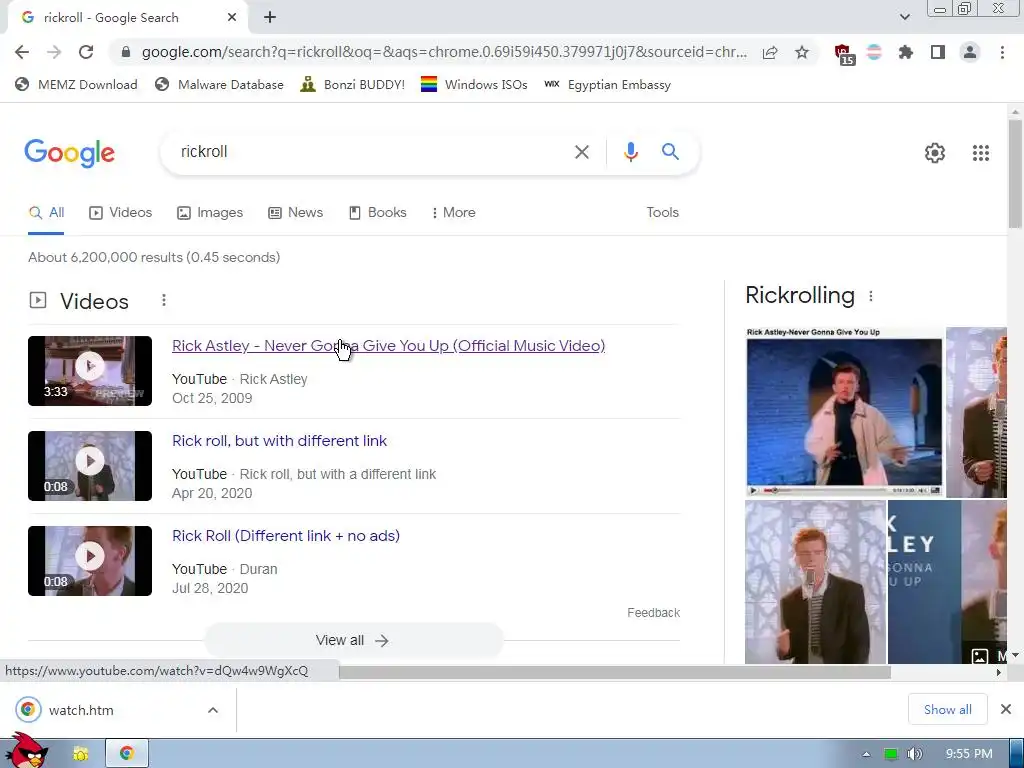Close the rickroll Google Search tab
The image size is (1024, 768).
pos(232,18)
